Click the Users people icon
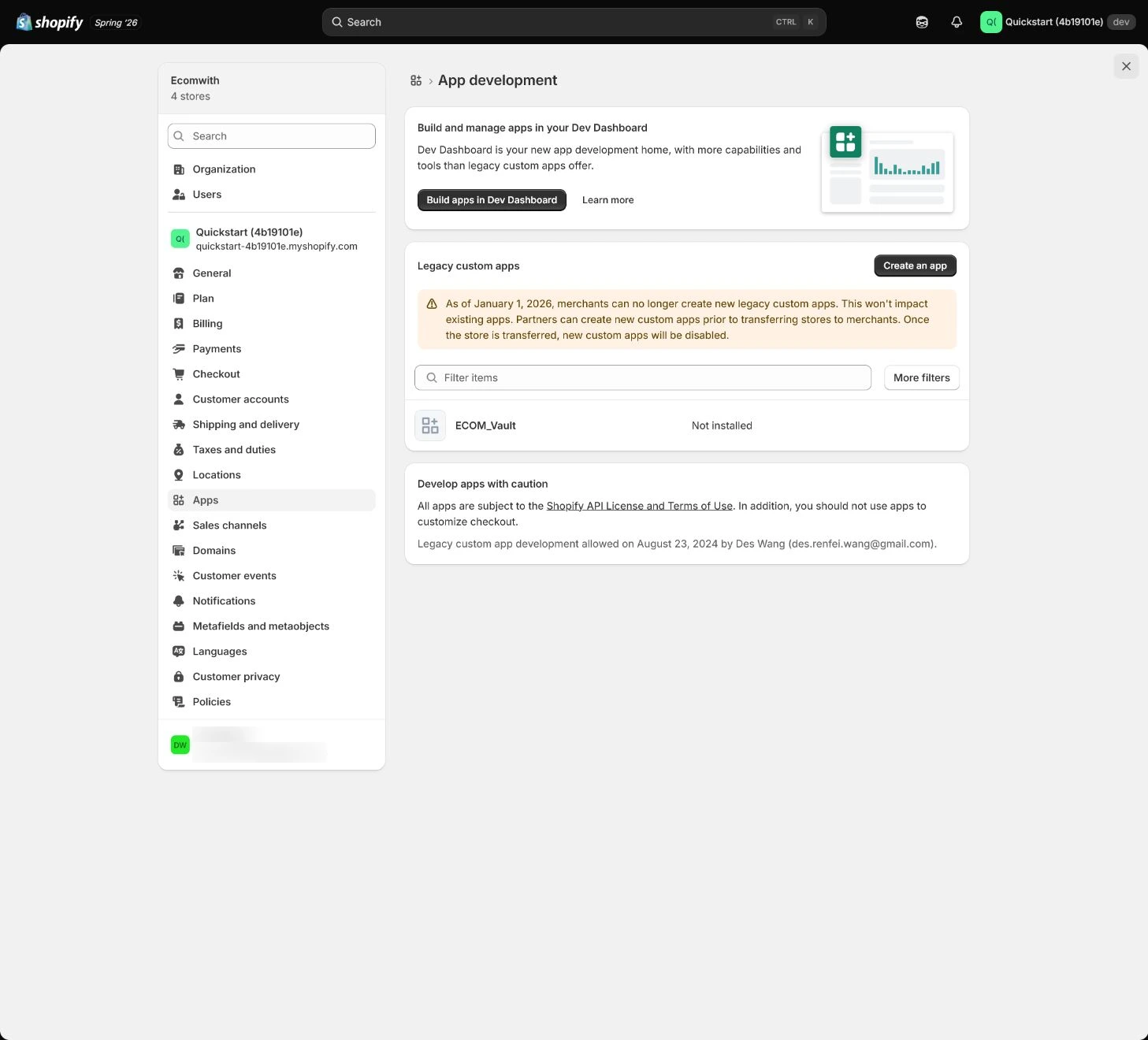The width and height of the screenshot is (1148, 1040). 179,195
